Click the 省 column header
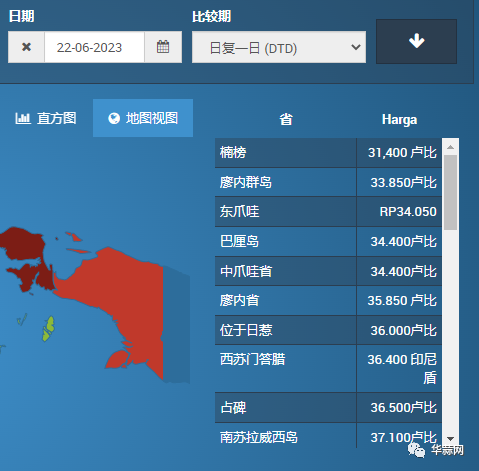Screen dimensions: 479x471 pos(286,119)
